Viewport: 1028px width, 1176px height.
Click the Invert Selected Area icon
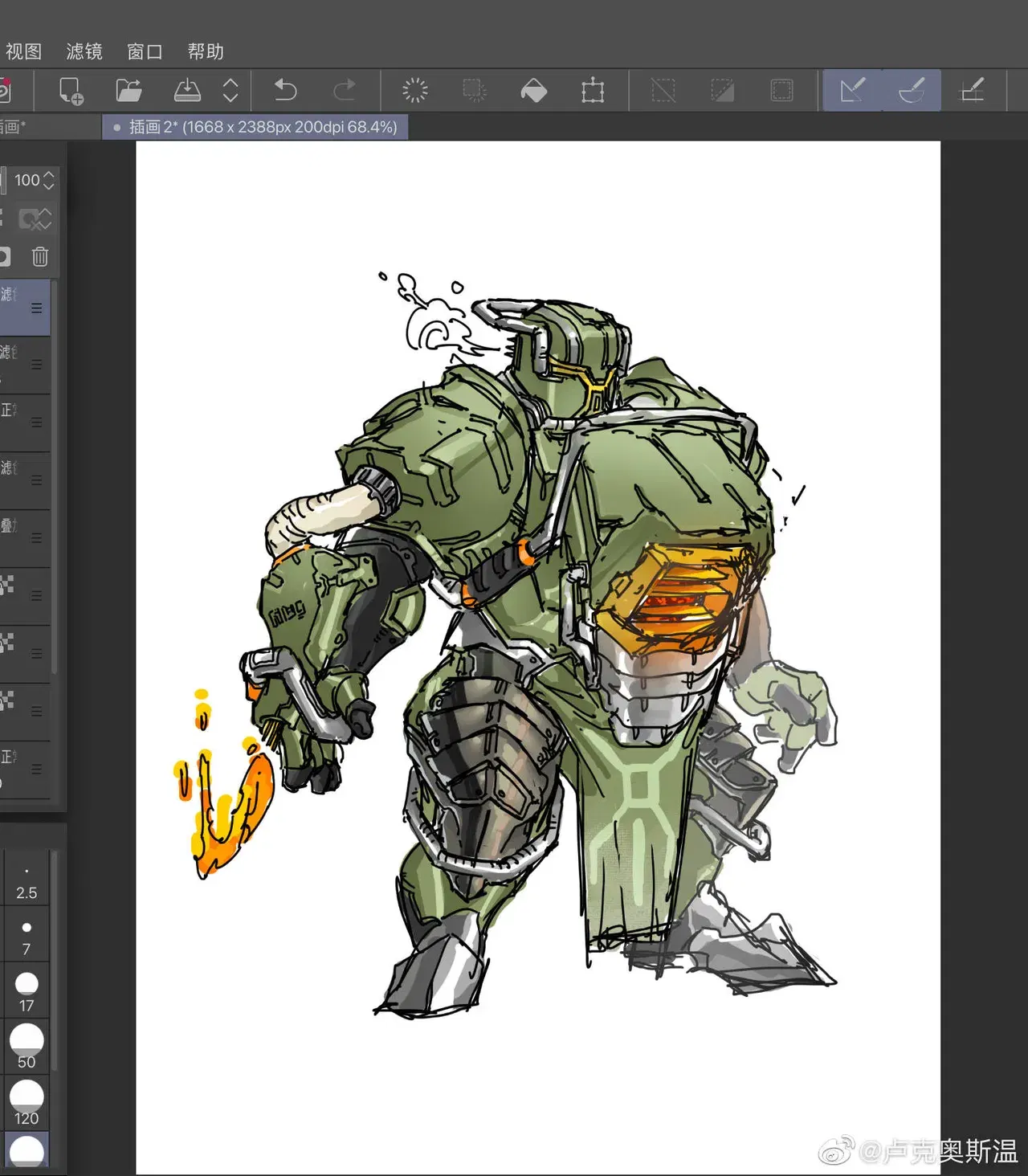[x=723, y=90]
